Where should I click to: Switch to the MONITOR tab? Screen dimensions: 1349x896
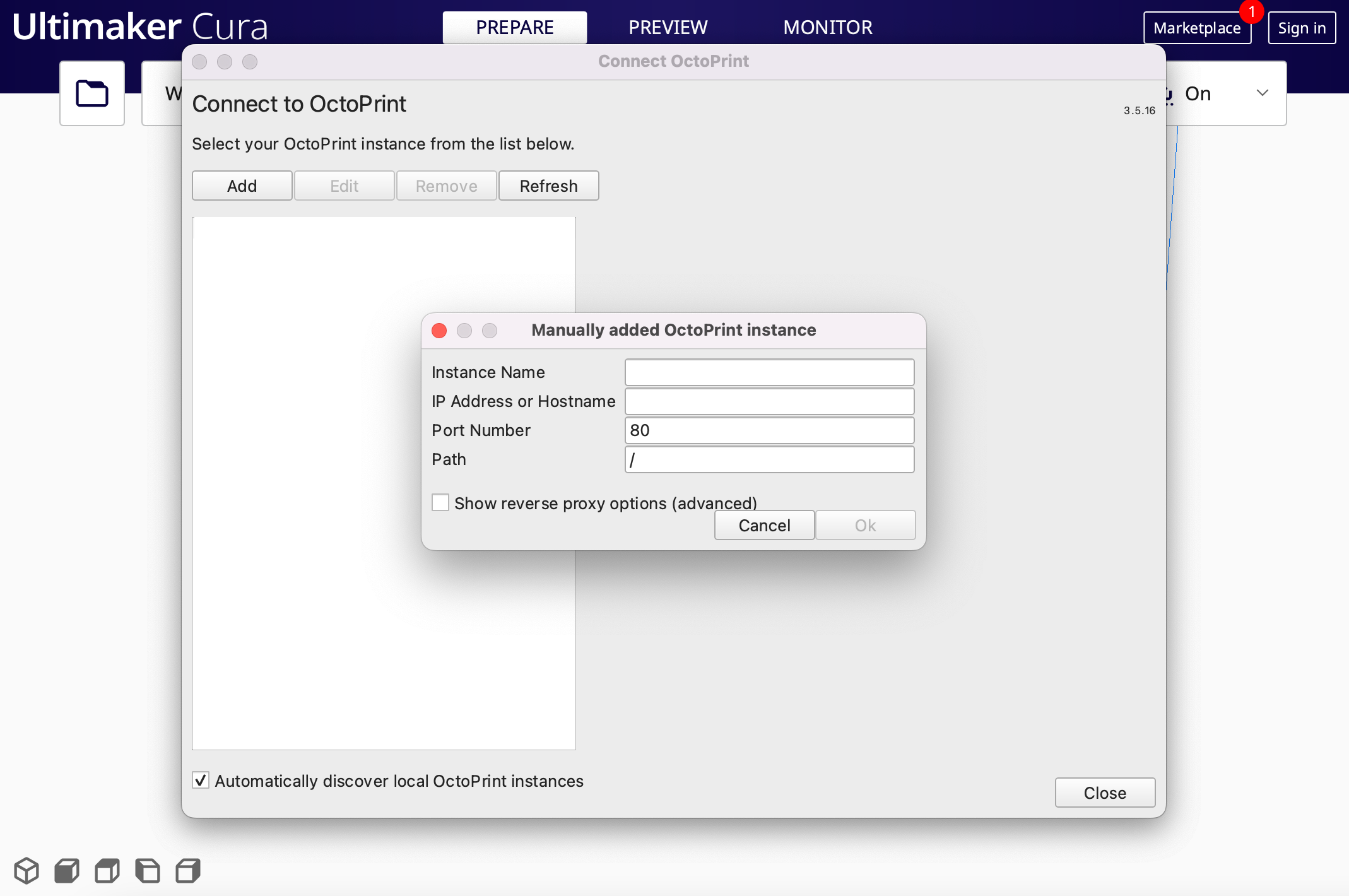point(827,28)
